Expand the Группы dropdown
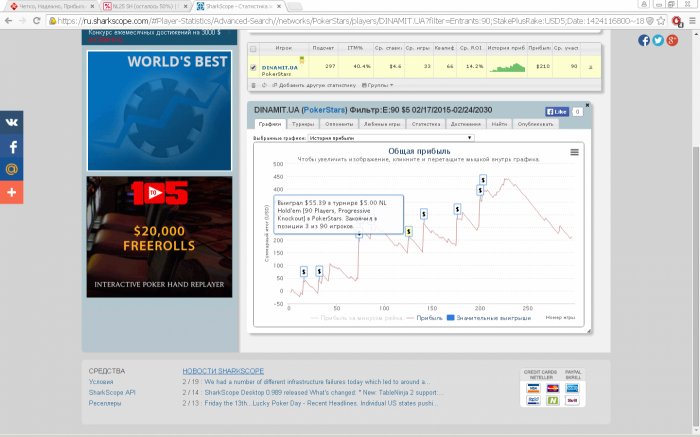The height and width of the screenshot is (437, 700). point(378,85)
